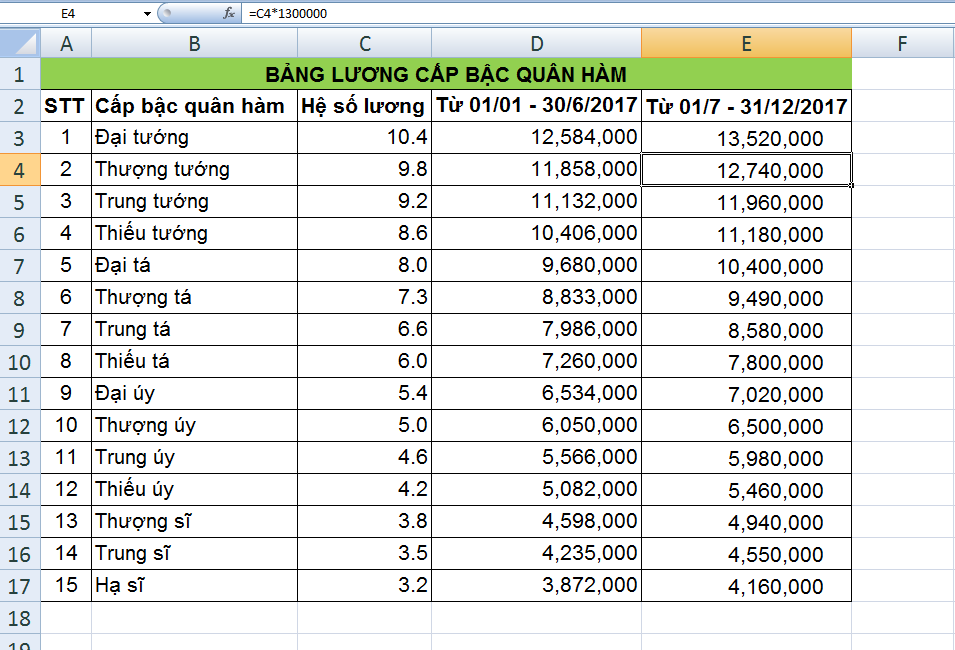955x650 pixels.
Task: Select highlighted column E header
Action: [746, 43]
